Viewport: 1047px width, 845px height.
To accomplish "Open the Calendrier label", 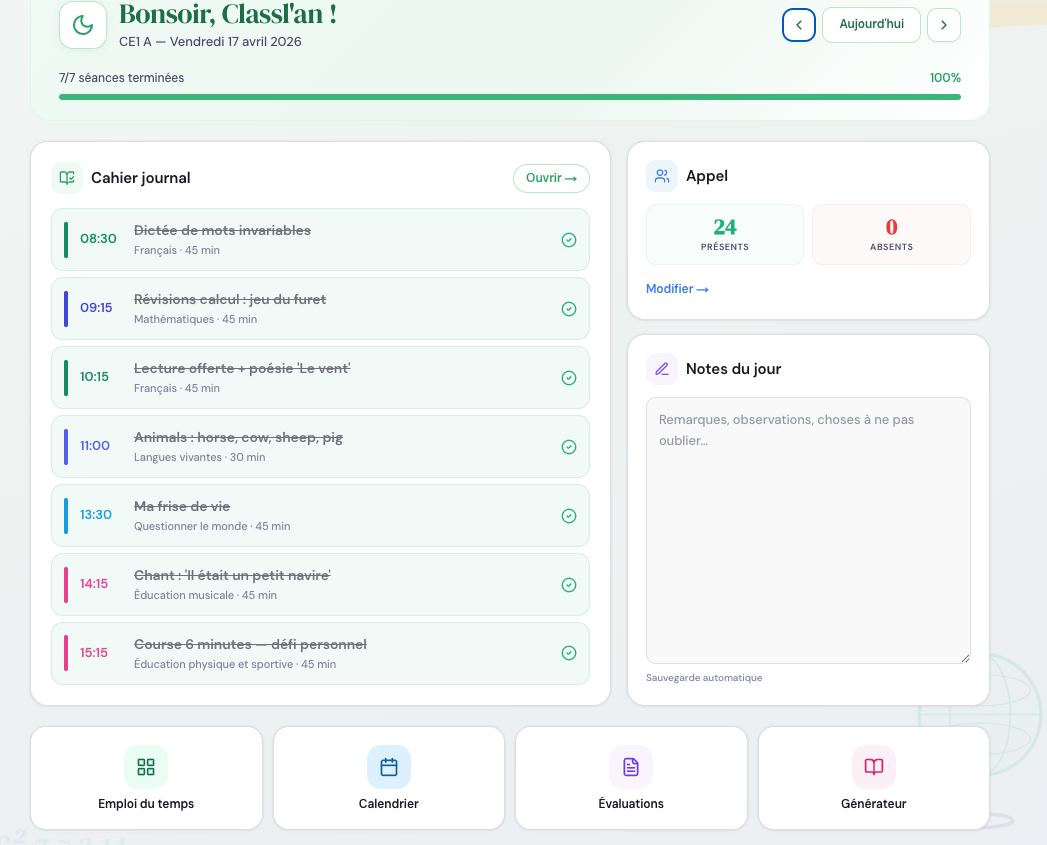I will (389, 804).
